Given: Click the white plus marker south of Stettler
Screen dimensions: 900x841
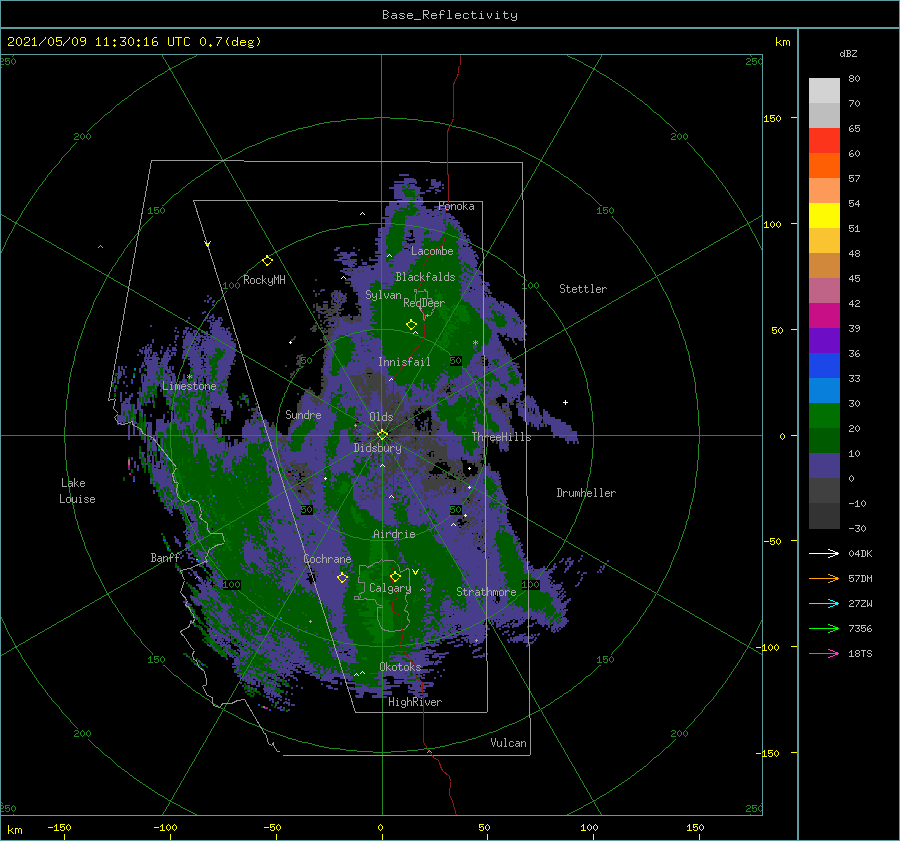Looking at the screenshot, I should [565, 402].
